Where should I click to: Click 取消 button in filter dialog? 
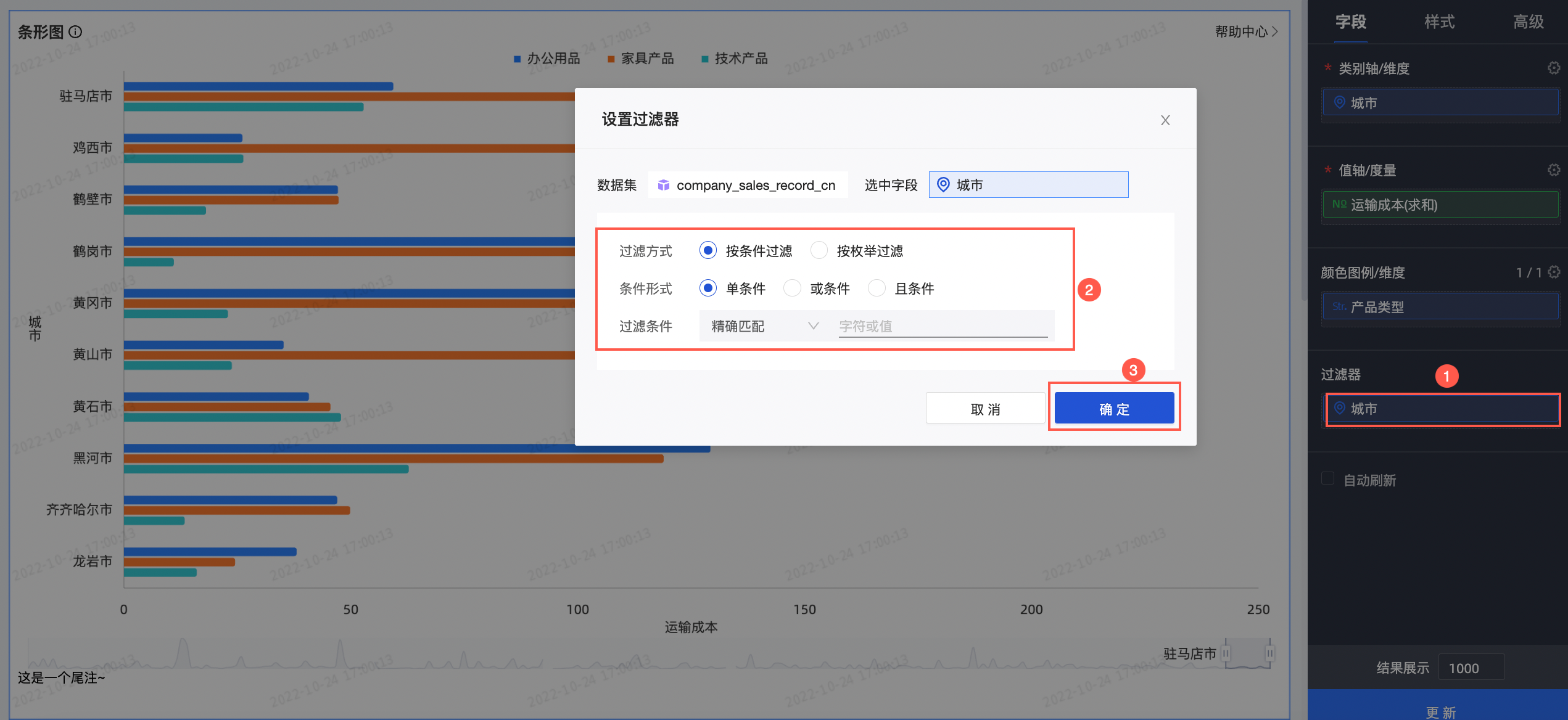[x=985, y=409]
